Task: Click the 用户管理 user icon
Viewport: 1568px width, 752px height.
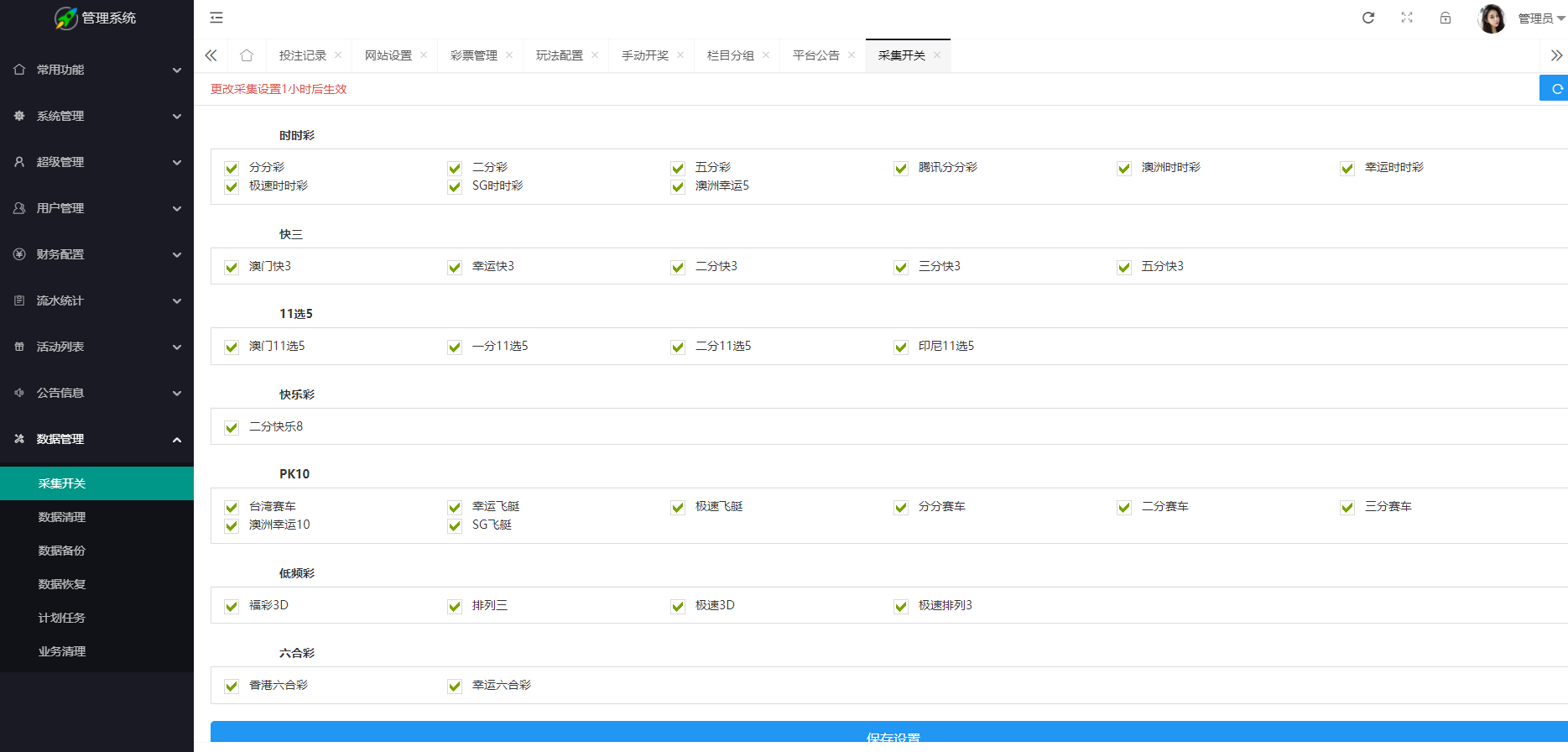Action: tap(19, 208)
